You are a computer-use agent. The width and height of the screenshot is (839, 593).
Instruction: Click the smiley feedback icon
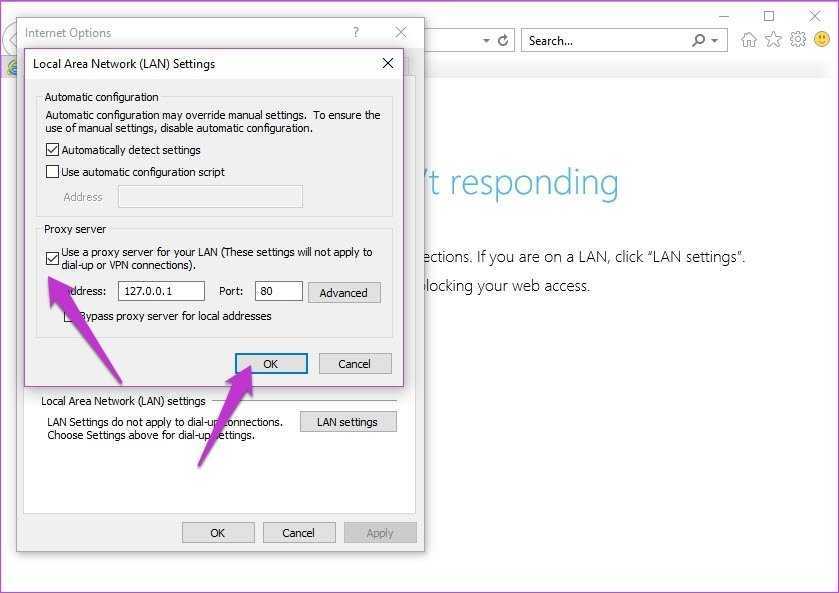point(822,39)
